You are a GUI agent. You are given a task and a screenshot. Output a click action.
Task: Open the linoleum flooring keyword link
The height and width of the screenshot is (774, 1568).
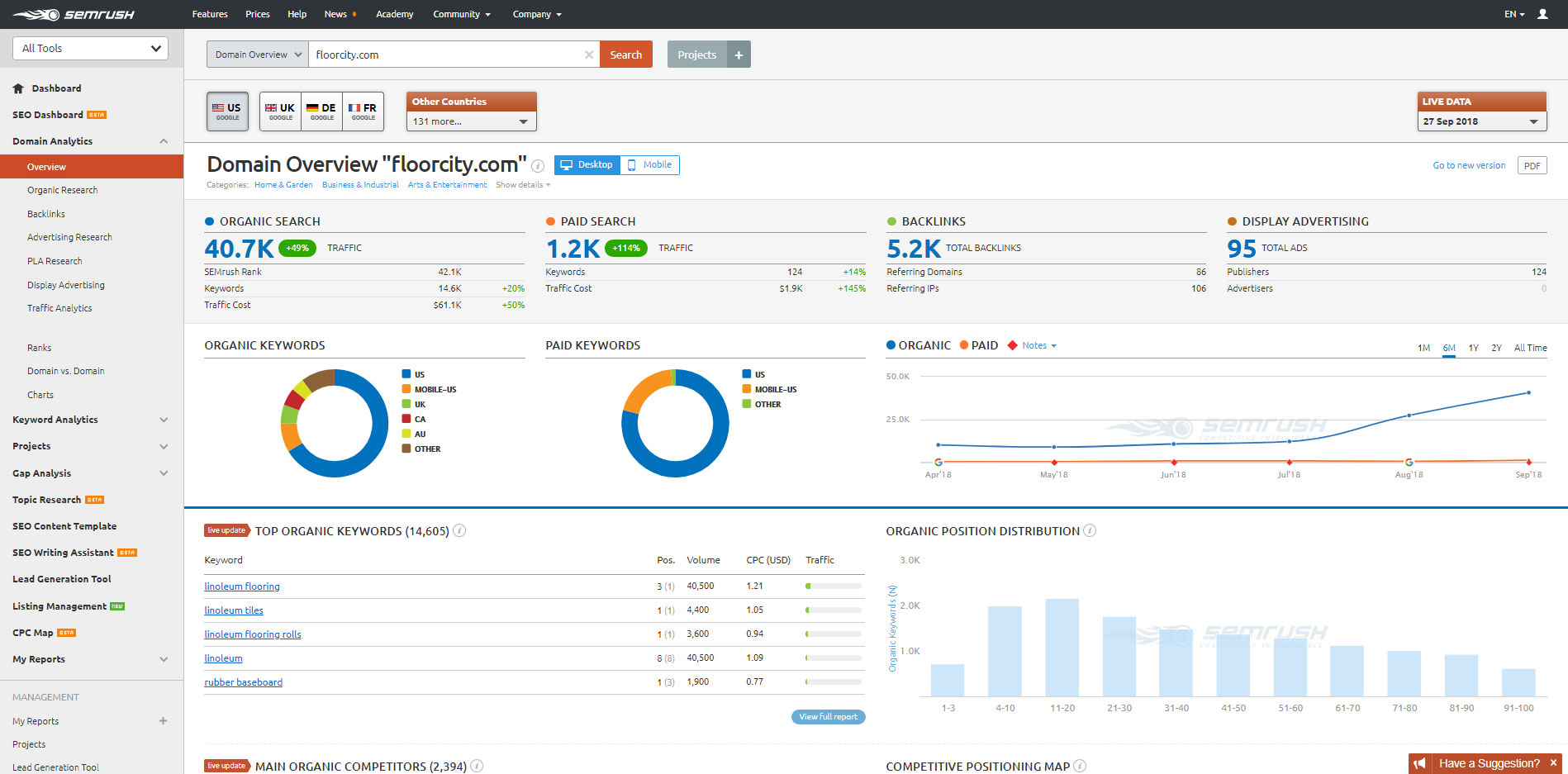coord(242,586)
